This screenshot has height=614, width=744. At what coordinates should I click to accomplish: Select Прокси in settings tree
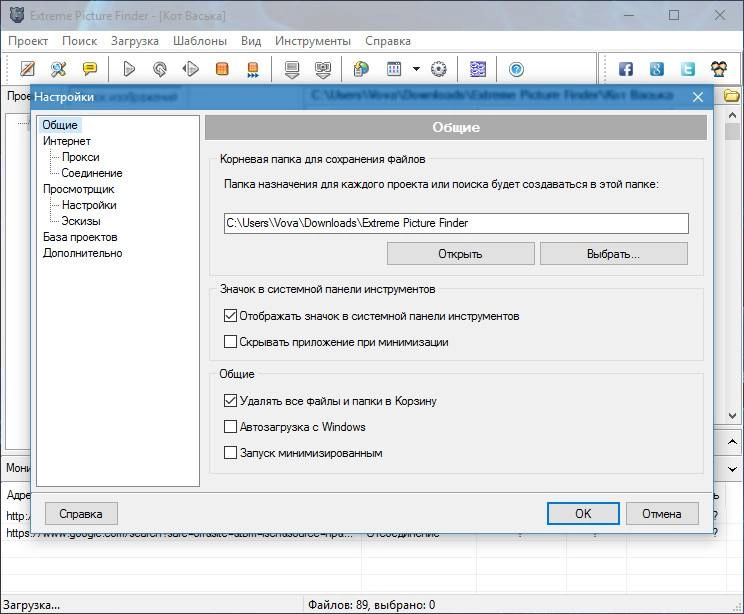80,157
